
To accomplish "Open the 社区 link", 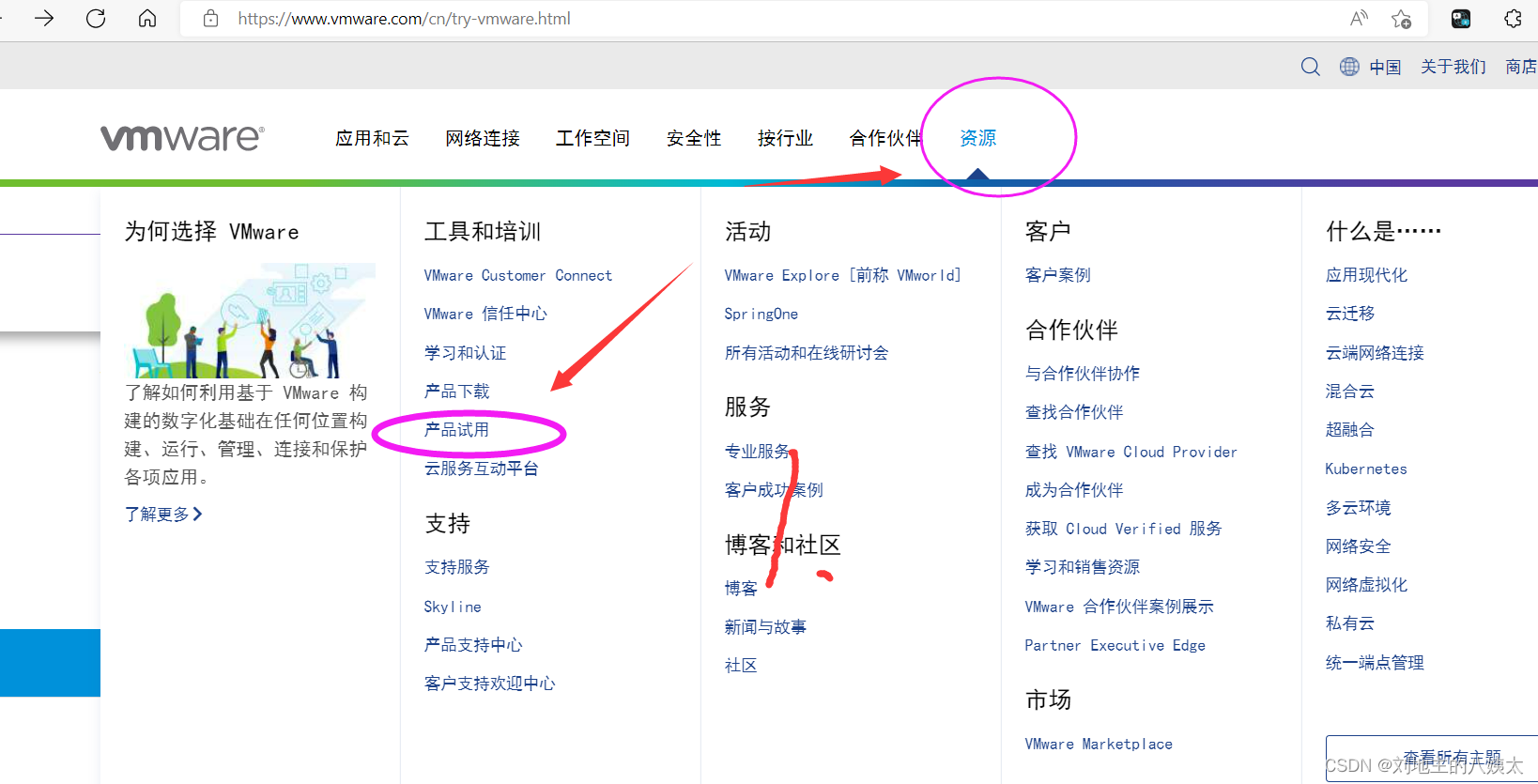I will coord(741,666).
